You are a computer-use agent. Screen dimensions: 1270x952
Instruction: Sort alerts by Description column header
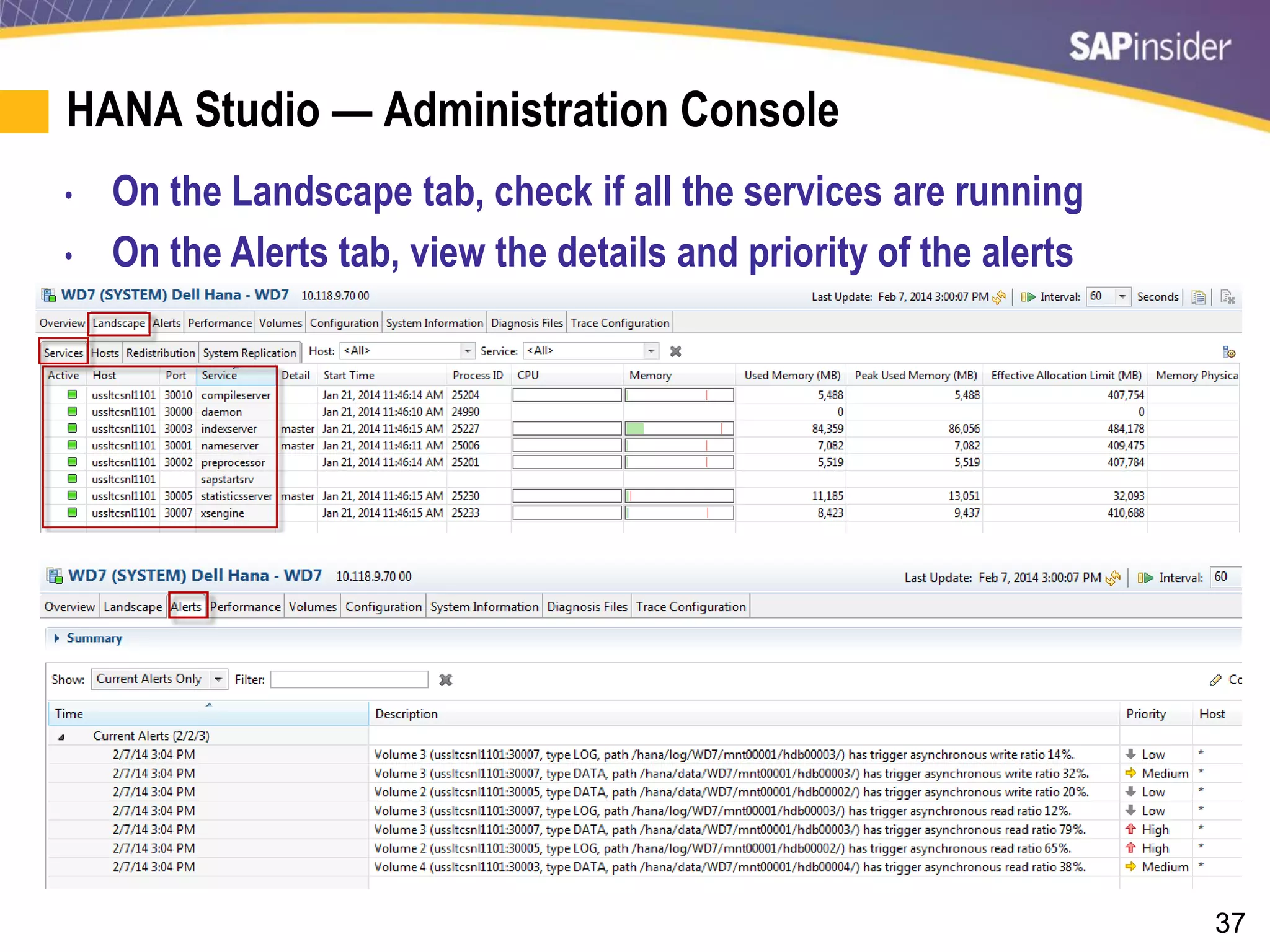click(x=744, y=714)
